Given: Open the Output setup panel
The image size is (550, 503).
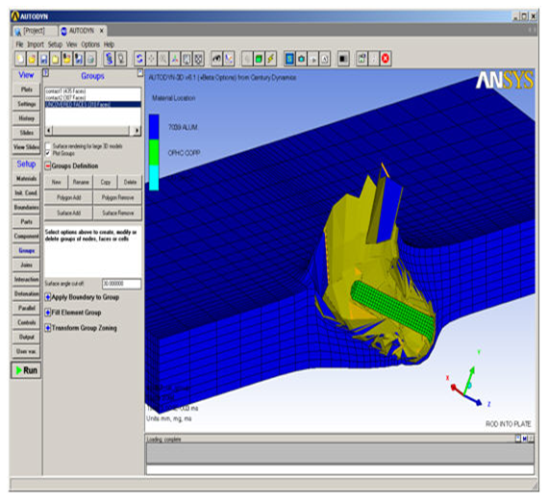Looking at the screenshot, I should pos(26,337).
